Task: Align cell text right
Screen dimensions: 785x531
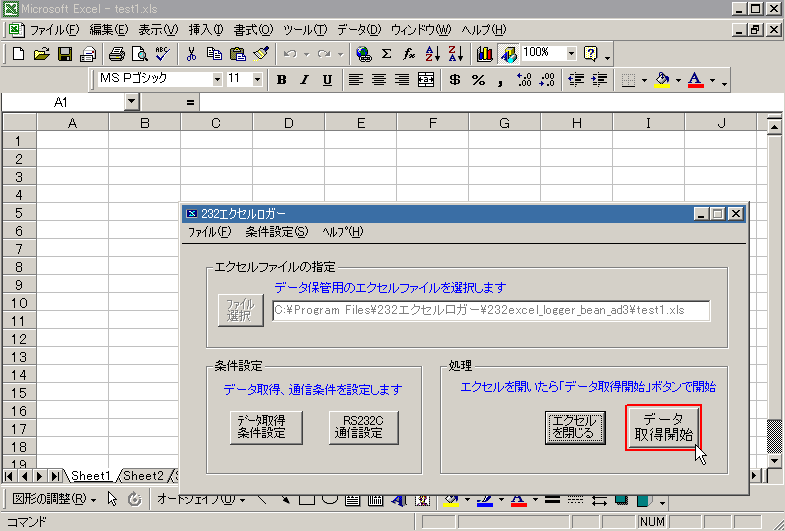Action: [x=402, y=80]
